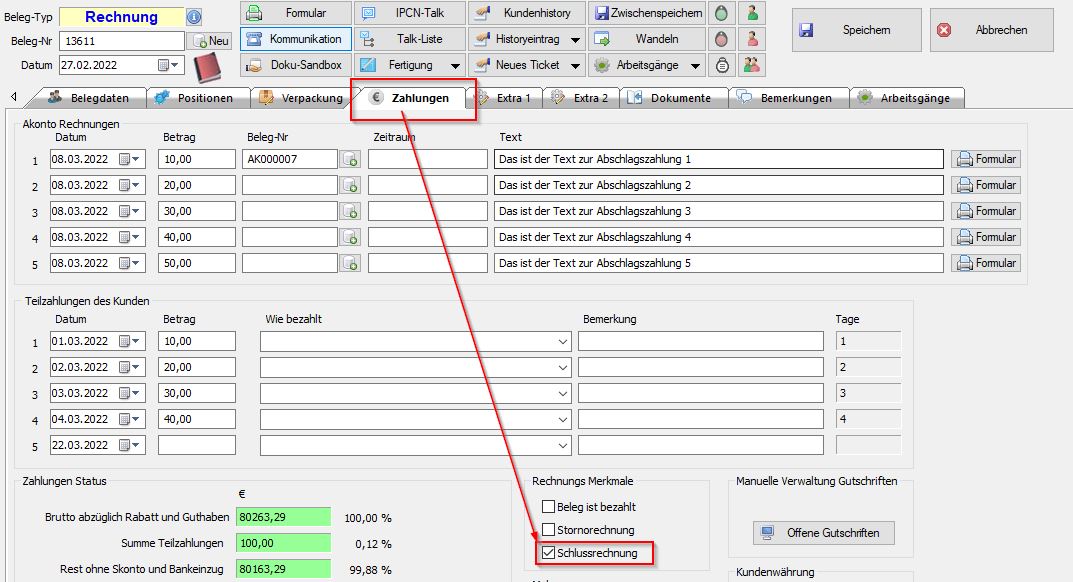Click the Beleg-Nr field showing 13611

click(122, 41)
